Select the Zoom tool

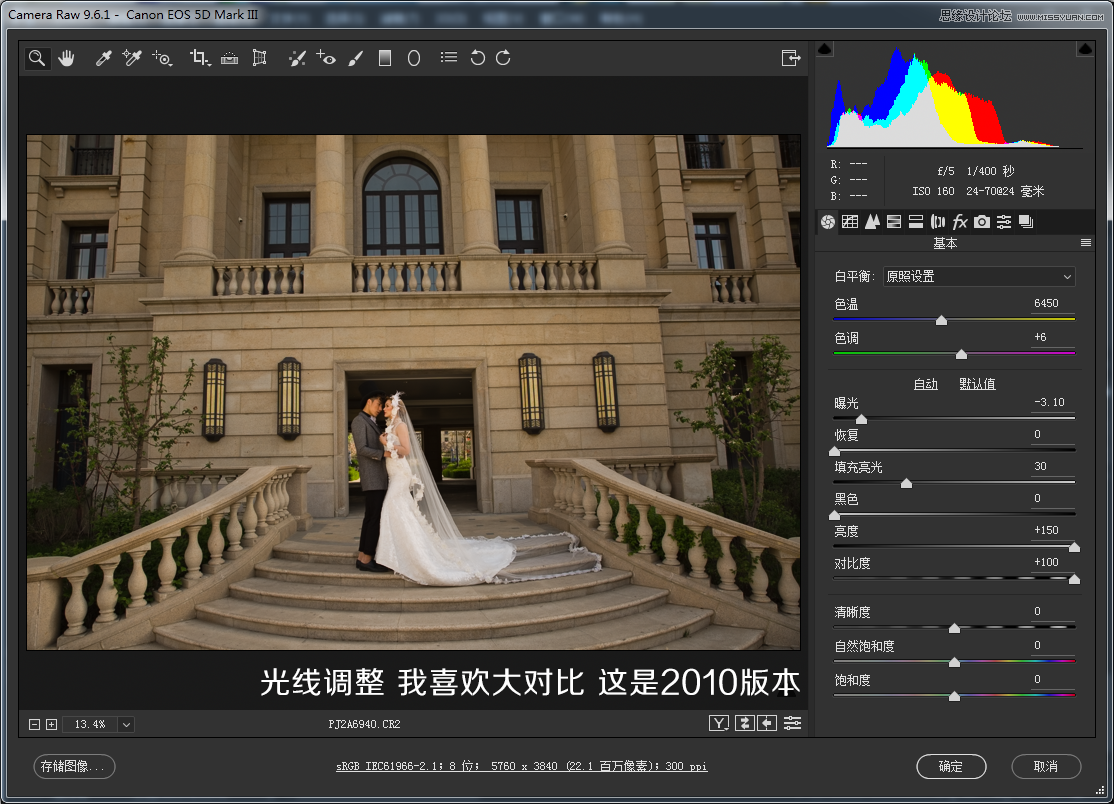click(x=37, y=58)
